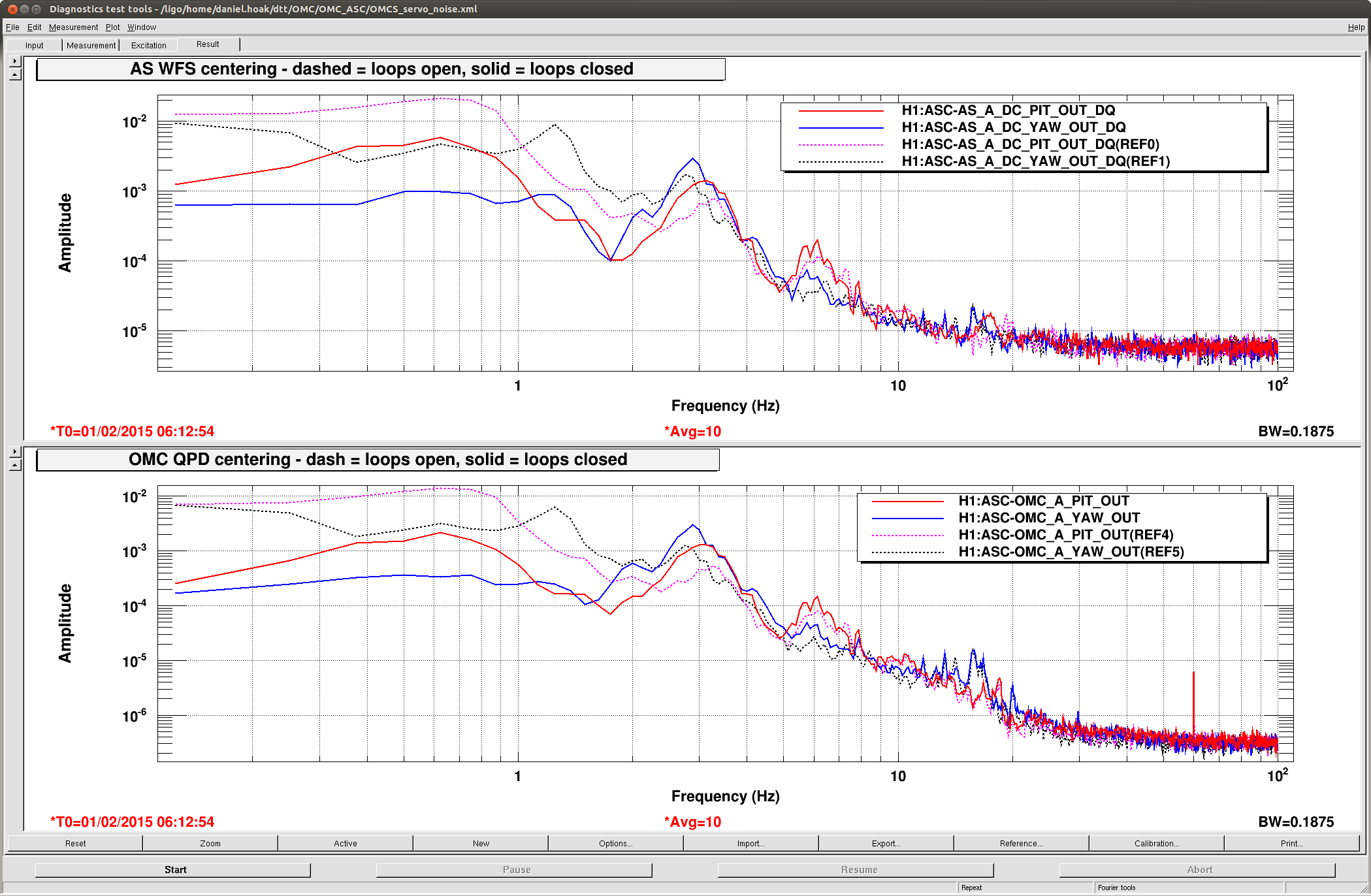Click the Abort button
The height and width of the screenshot is (896, 1371).
[1197, 870]
